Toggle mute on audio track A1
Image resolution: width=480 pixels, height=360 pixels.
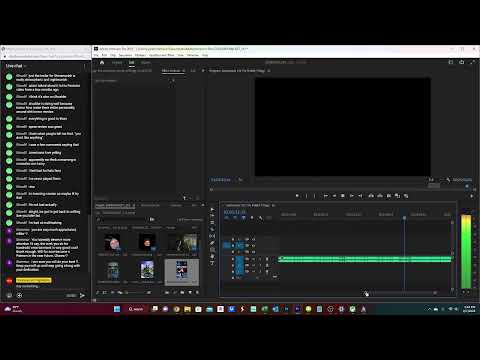[x=253, y=259]
